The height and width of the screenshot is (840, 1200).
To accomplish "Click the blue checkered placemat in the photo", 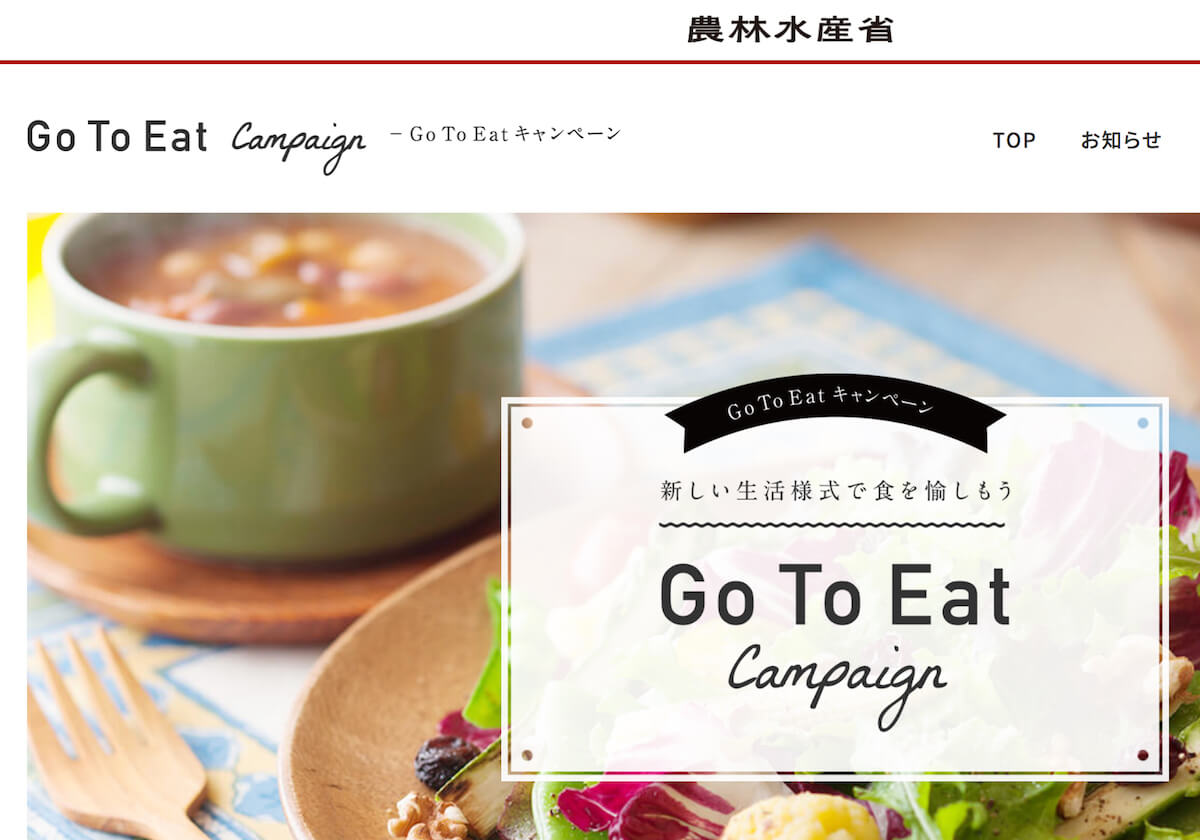I will click(x=800, y=320).
